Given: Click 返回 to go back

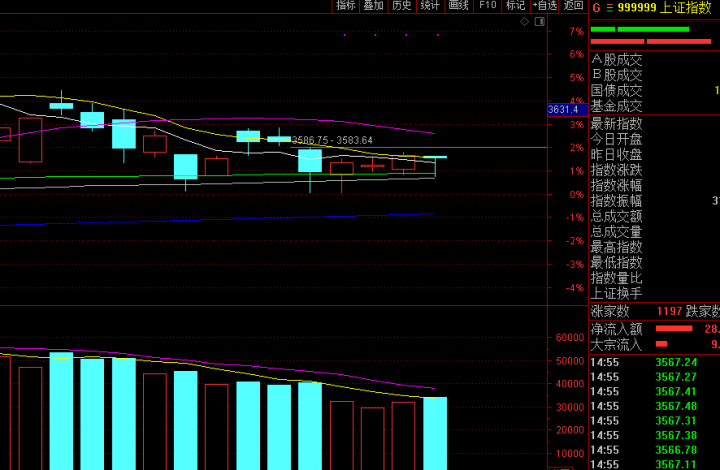Looking at the screenshot, I should coord(574,6).
